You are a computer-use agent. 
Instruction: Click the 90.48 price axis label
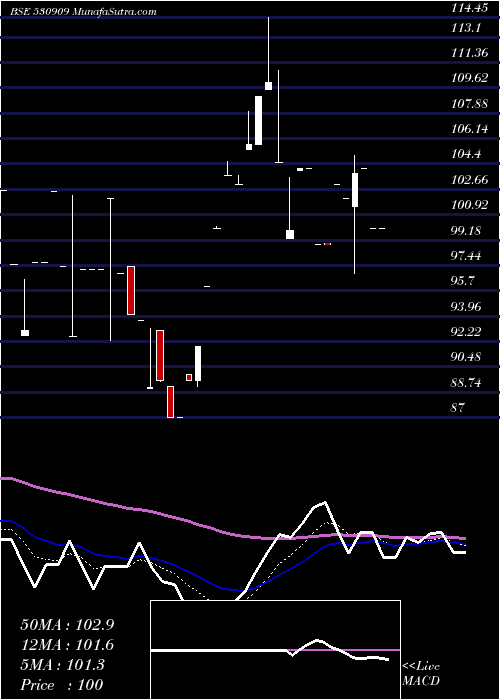467,357
